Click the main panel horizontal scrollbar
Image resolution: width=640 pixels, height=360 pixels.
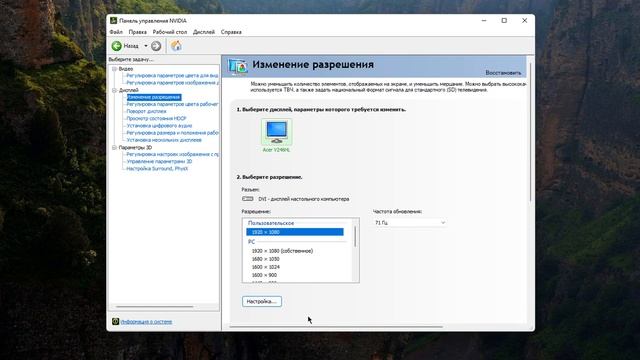tap(336, 327)
